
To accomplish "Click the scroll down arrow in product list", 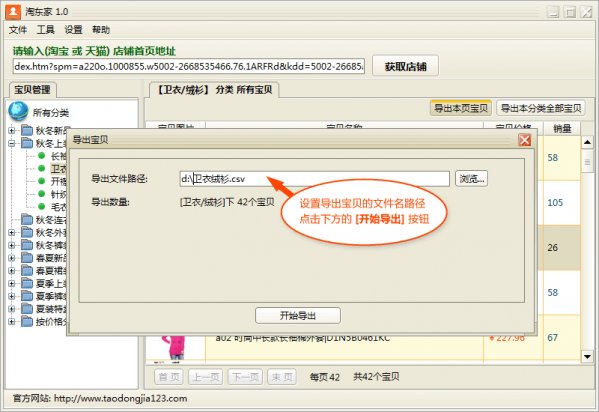I will (x=587, y=357).
